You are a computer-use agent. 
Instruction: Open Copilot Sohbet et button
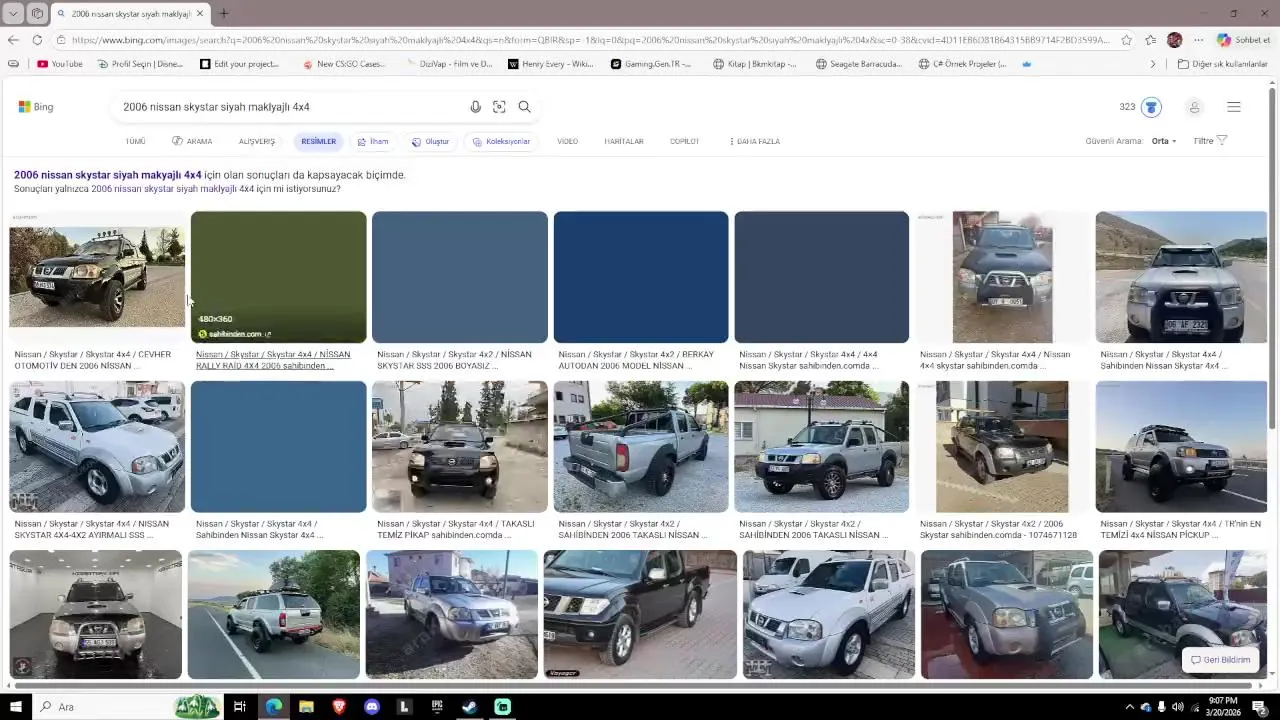point(1243,40)
